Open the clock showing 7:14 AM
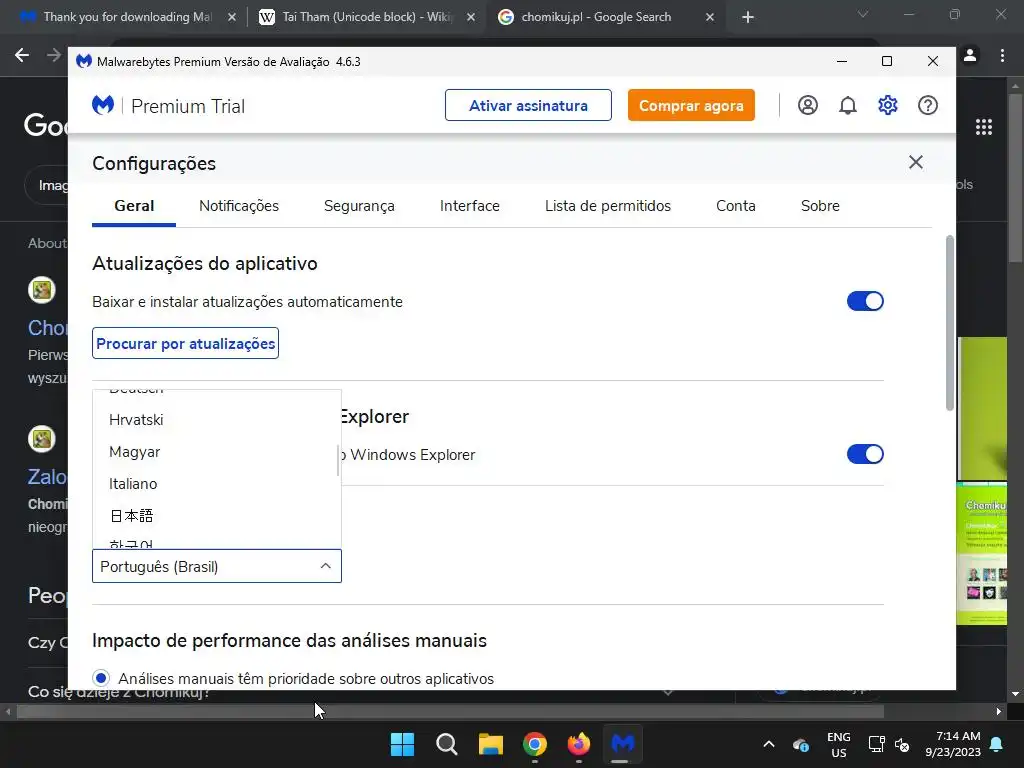The width and height of the screenshot is (1024, 768). (953, 744)
